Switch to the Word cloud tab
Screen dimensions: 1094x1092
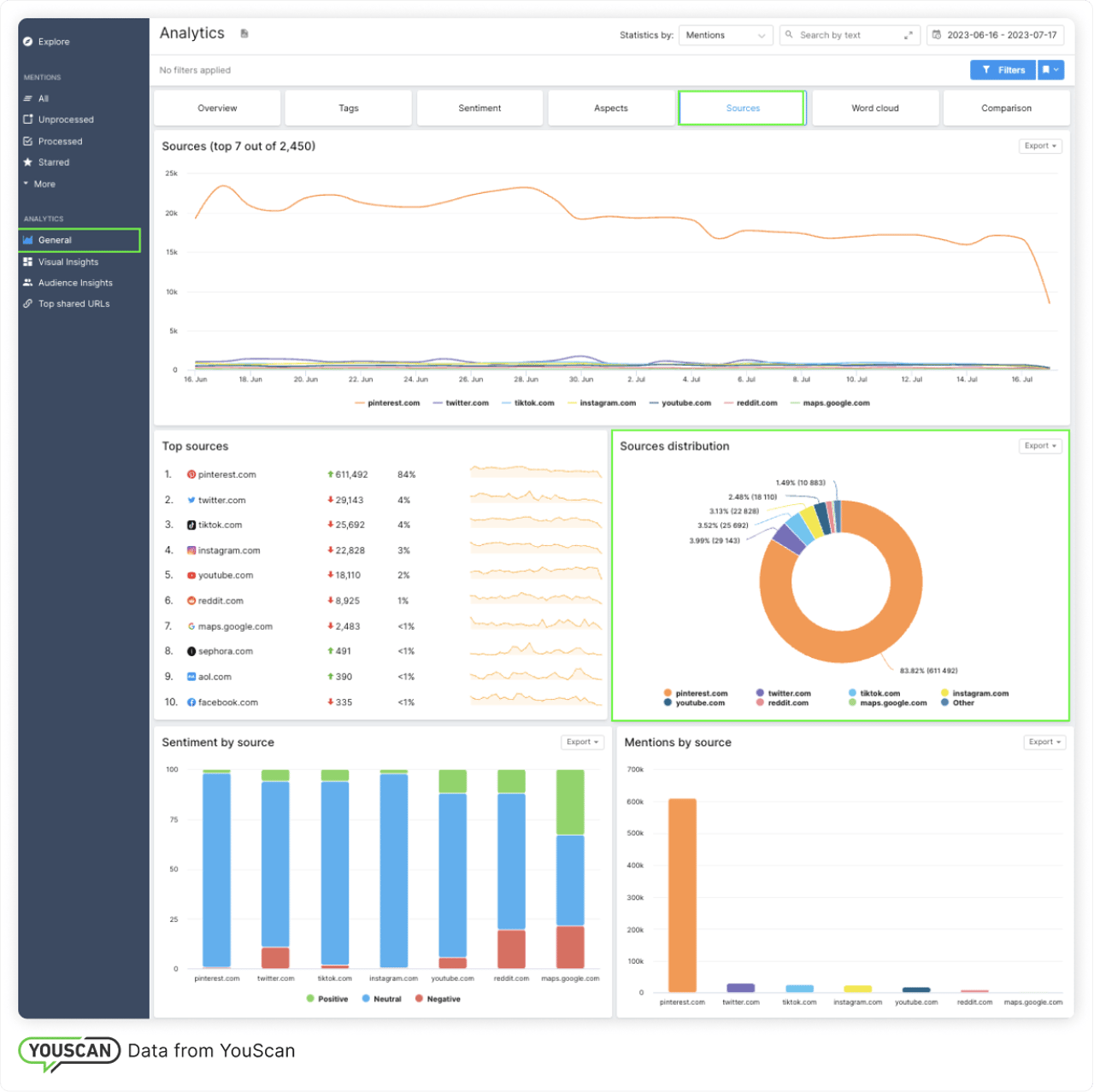[x=874, y=109]
